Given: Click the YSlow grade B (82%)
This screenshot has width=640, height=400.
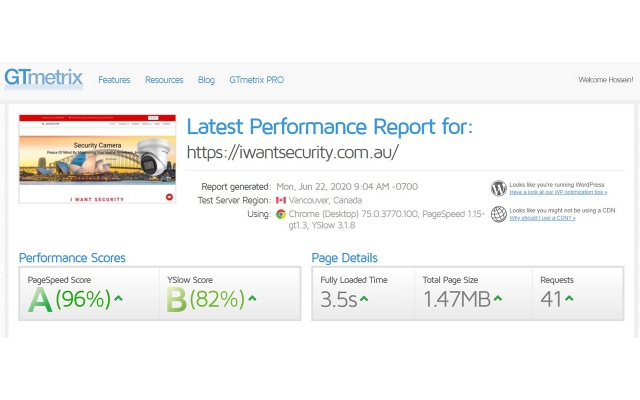Looking at the screenshot, I should pos(206,299).
